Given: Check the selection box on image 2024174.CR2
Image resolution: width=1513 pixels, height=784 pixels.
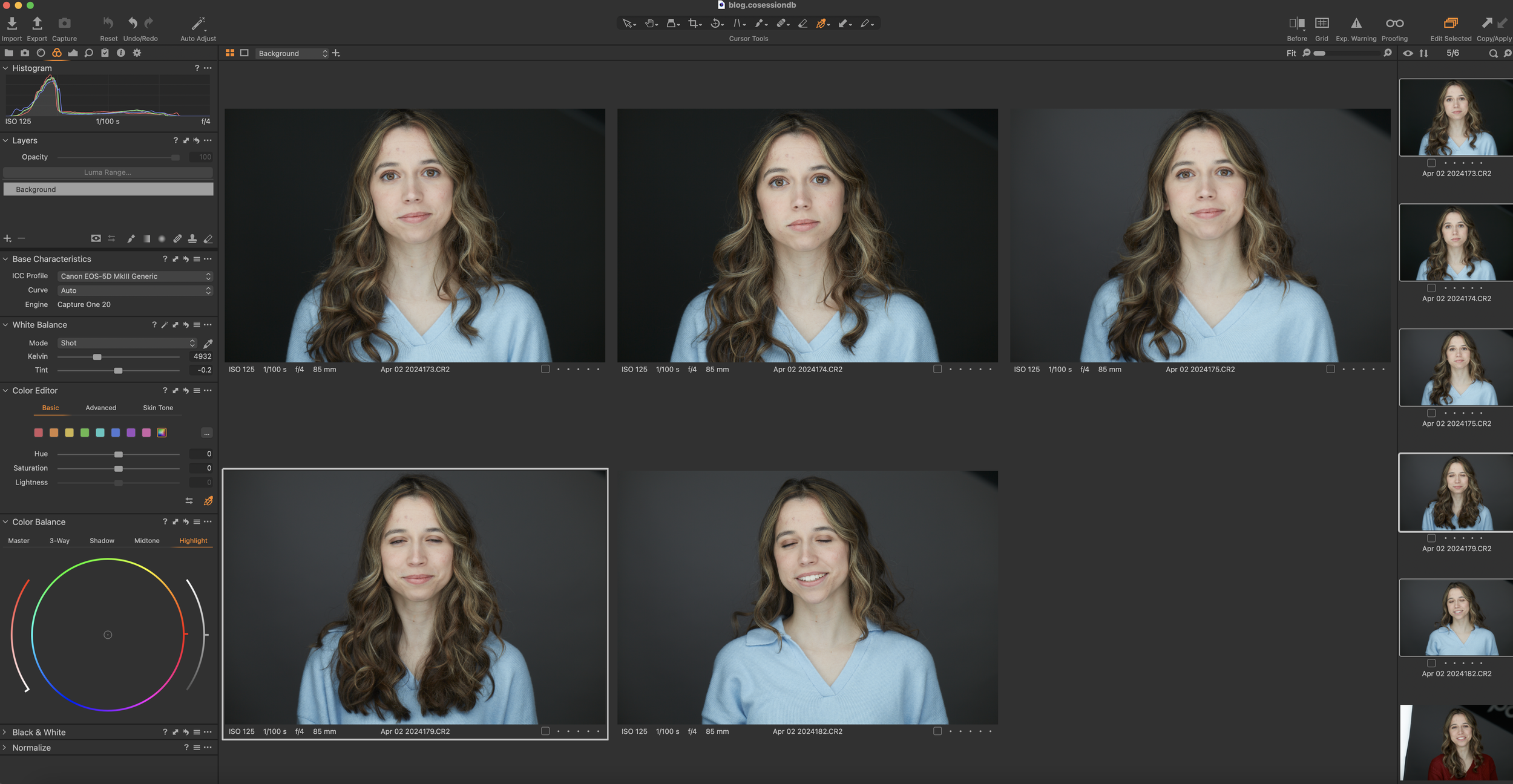Looking at the screenshot, I should (938, 368).
